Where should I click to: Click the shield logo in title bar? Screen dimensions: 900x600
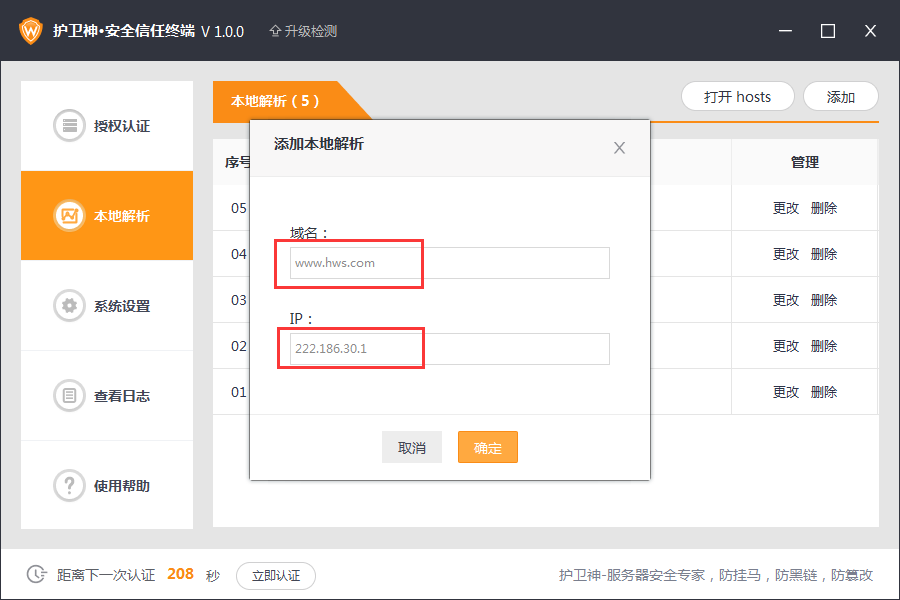coord(32,31)
